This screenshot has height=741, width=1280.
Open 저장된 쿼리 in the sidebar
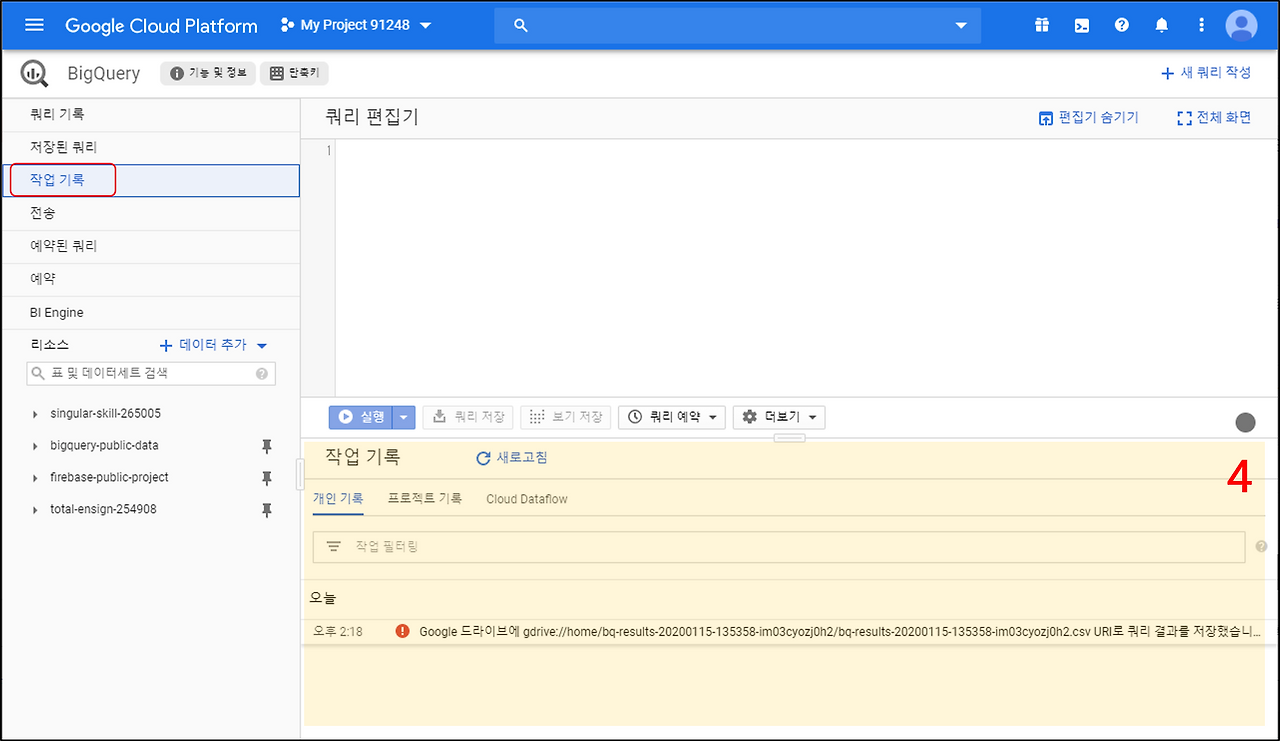(150, 148)
